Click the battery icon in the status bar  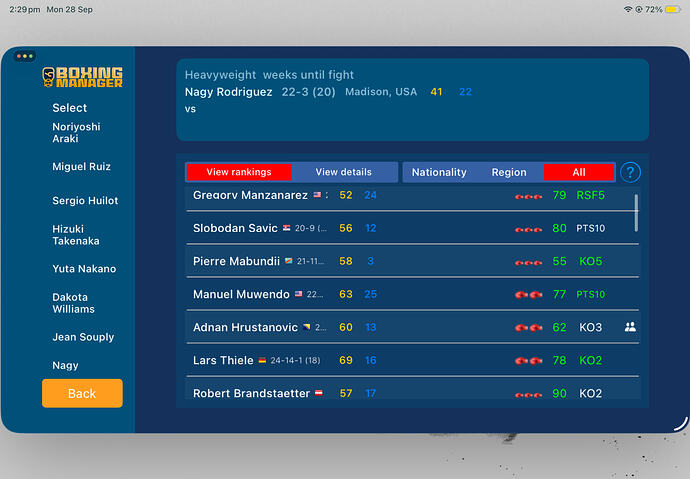pos(672,9)
